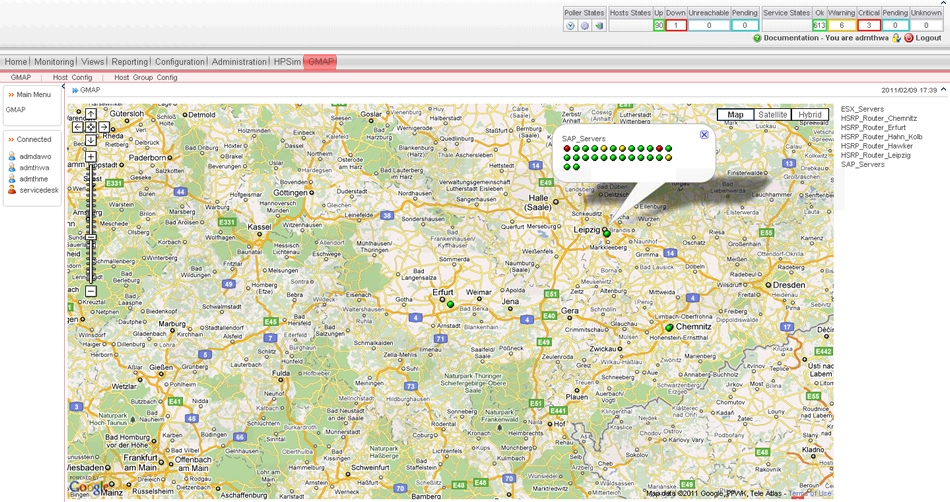Screen dimensions: 950x502
Task: Click the green marker at Chemnitz
Action: [669, 327]
